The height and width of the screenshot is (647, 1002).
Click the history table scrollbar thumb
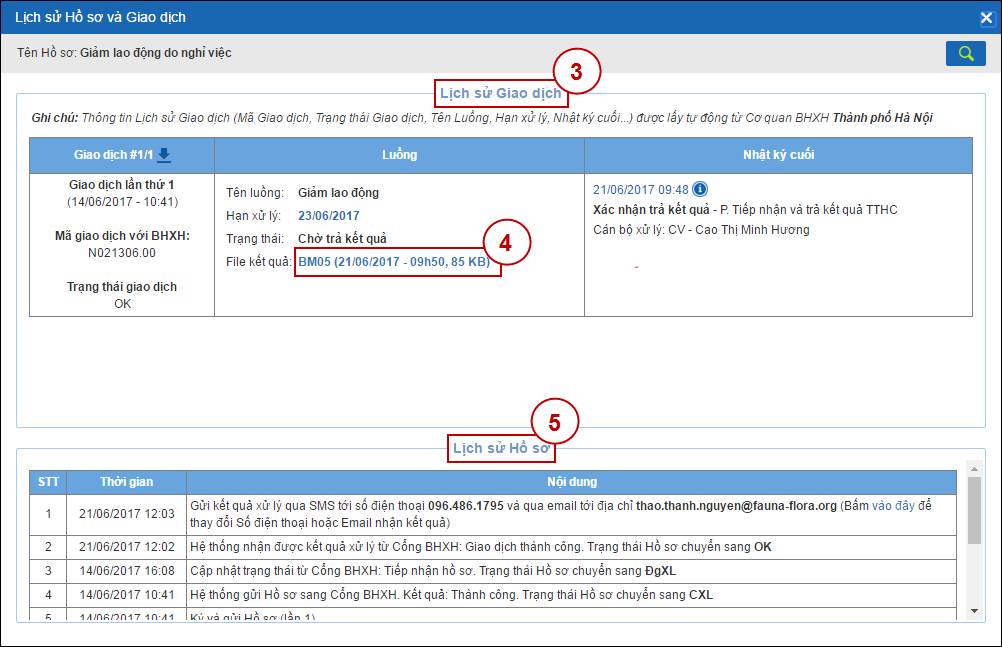pyautogui.click(x=974, y=510)
